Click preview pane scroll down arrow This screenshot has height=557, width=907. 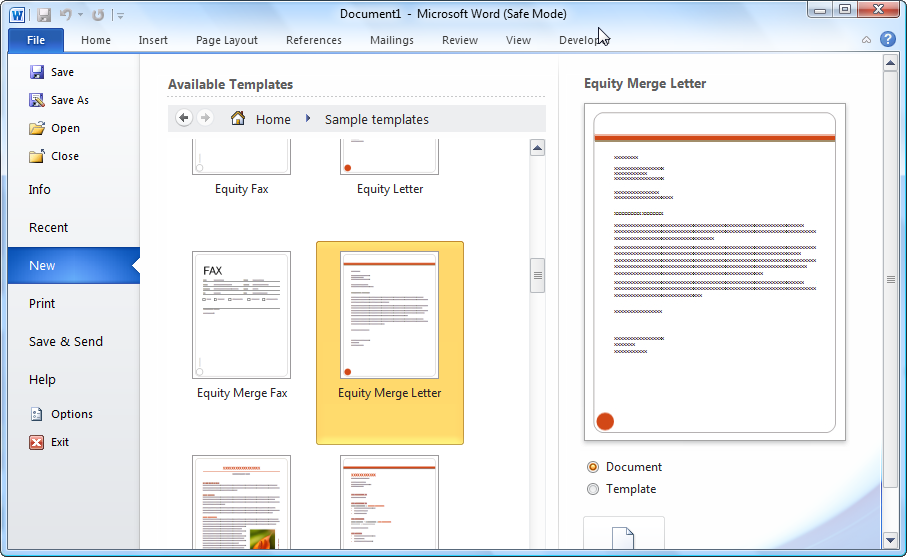tap(890, 541)
